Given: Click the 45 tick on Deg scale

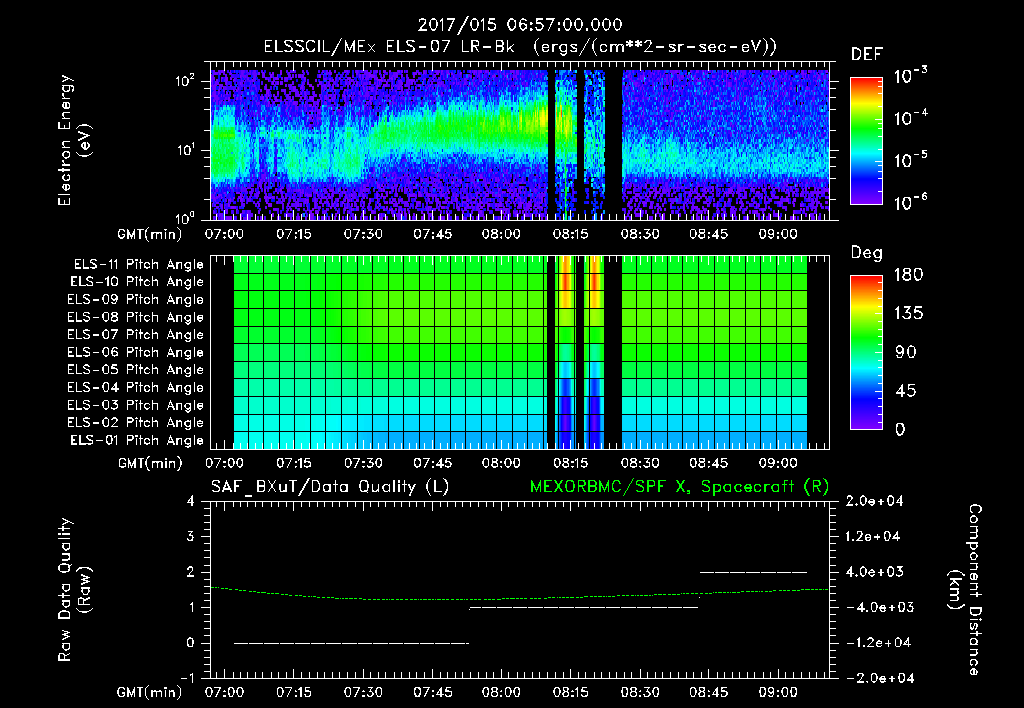Looking at the screenshot, I should 906,391.
